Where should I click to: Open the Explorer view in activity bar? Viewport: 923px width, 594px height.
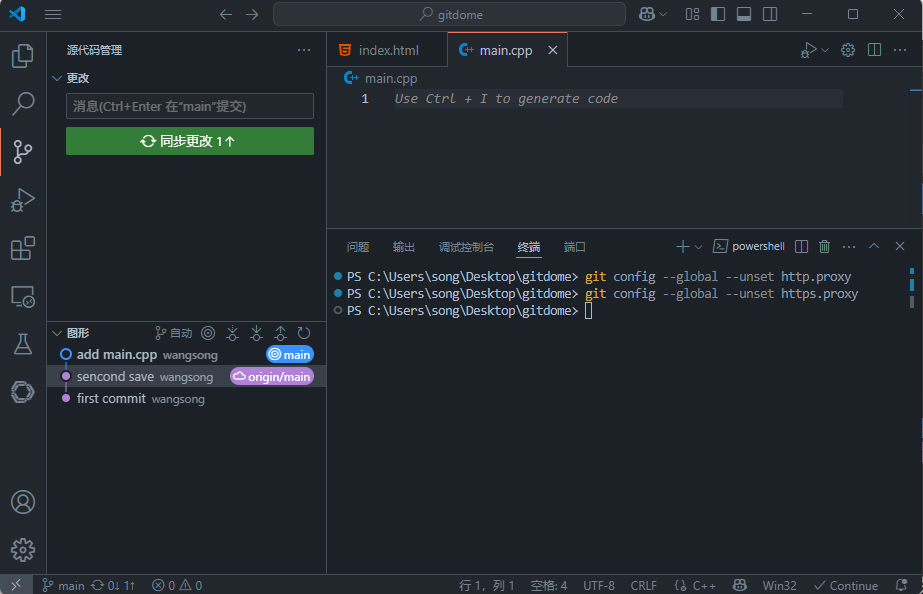22,56
